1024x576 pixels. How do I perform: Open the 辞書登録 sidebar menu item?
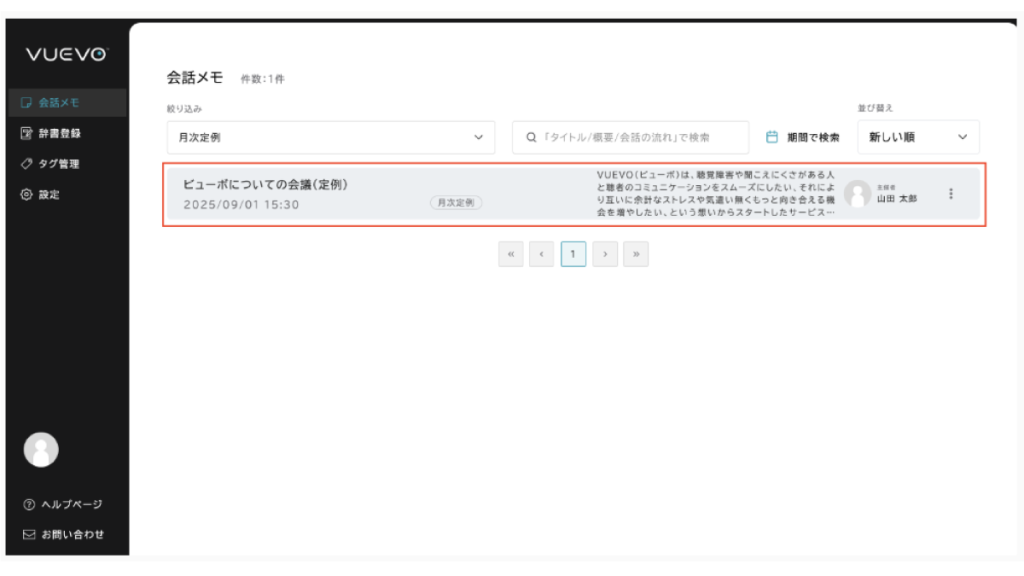[58, 133]
